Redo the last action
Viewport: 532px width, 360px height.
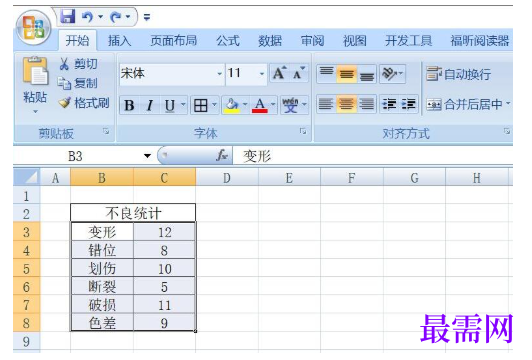click(x=115, y=16)
